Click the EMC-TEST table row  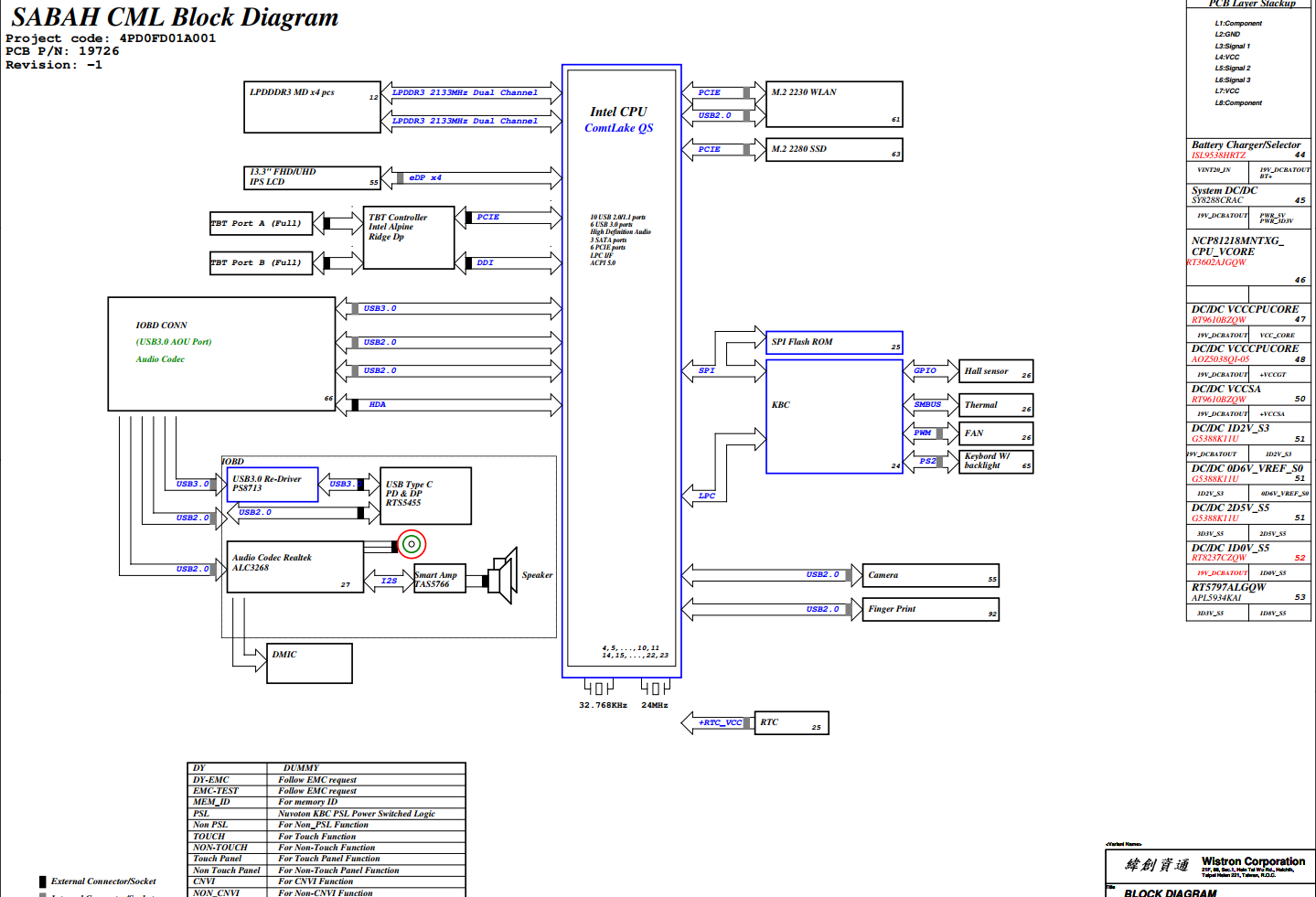coord(326,791)
